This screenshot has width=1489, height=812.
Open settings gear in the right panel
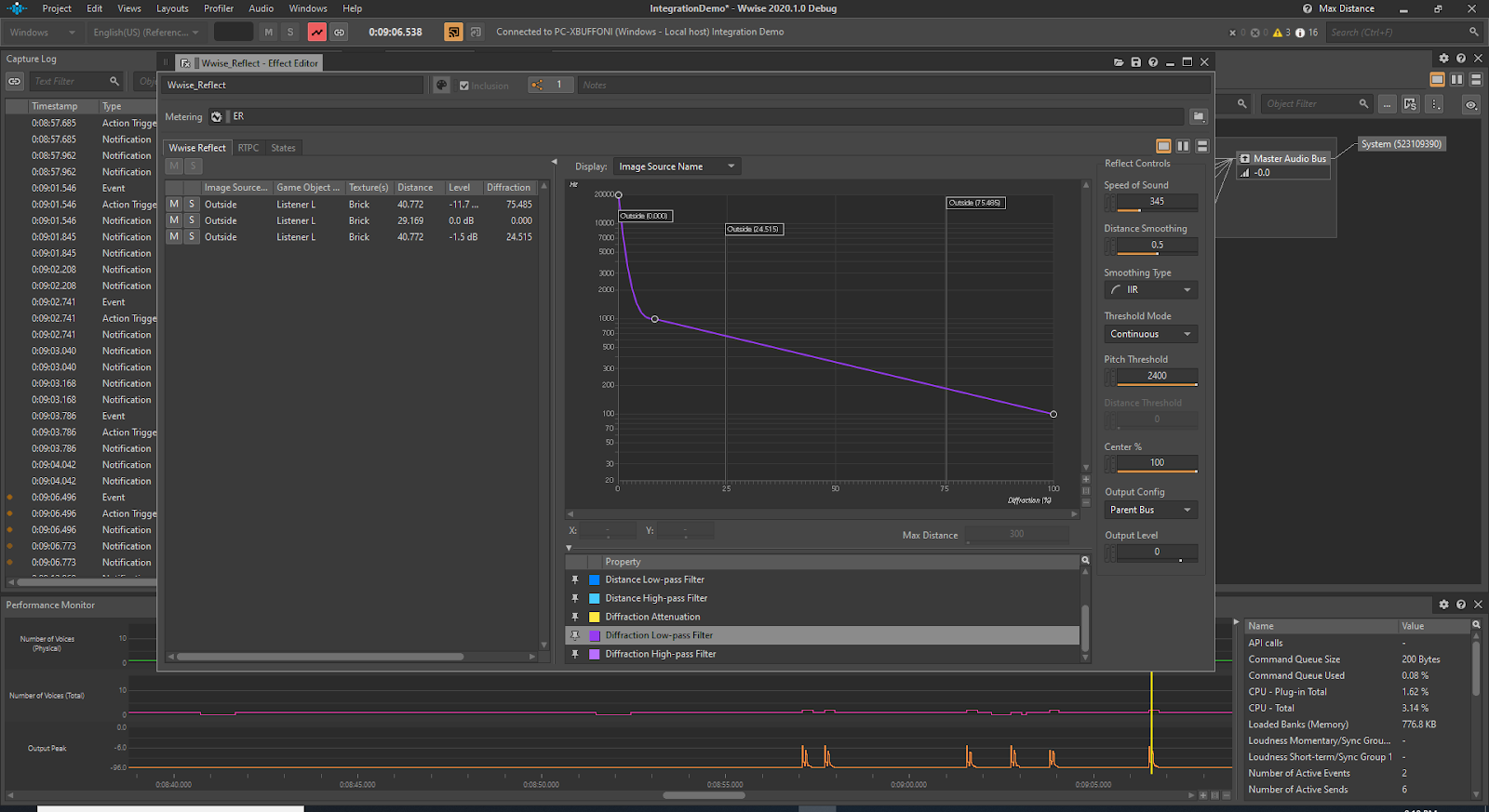click(x=1444, y=59)
